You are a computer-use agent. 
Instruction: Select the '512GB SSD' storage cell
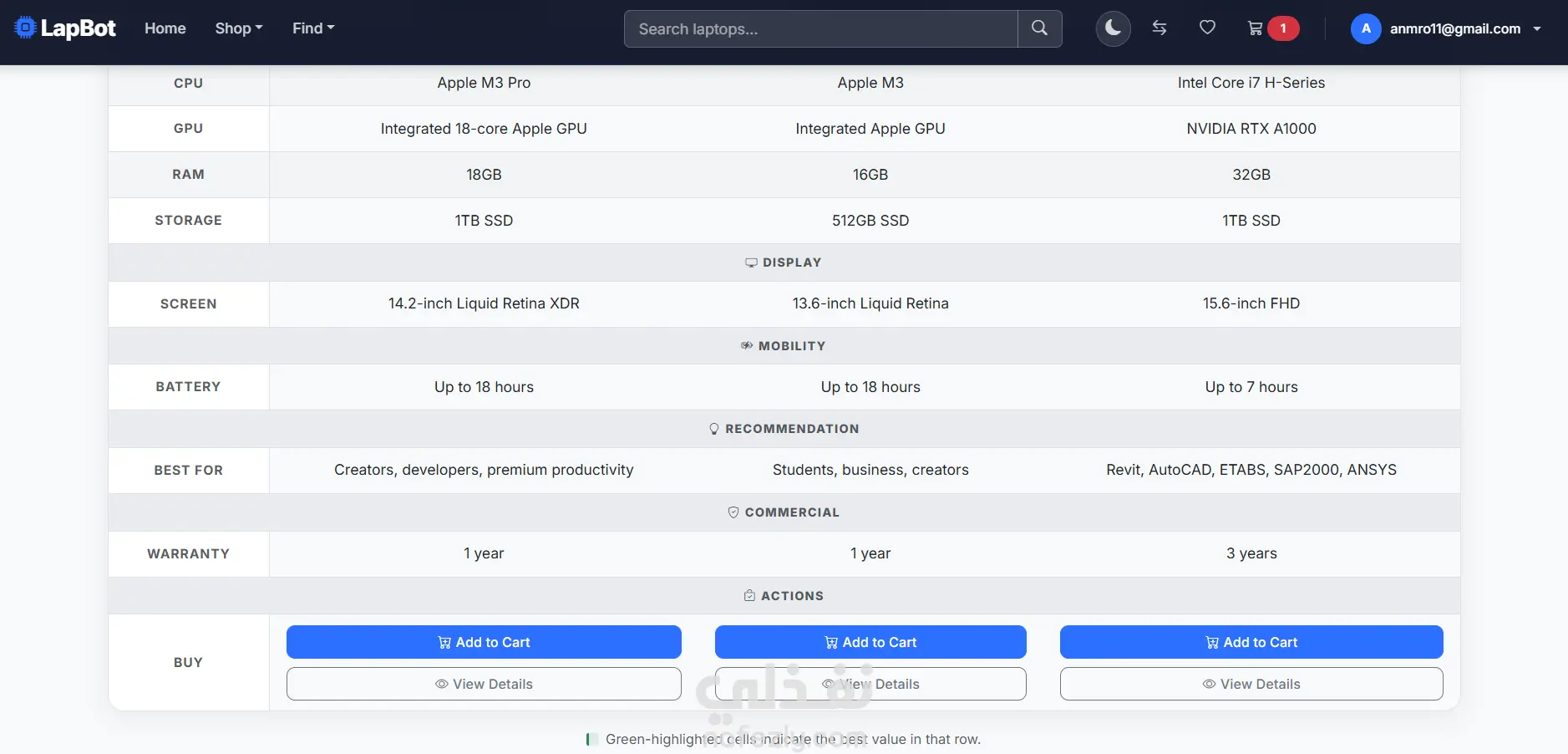pyautogui.click(x=870, y=221)
